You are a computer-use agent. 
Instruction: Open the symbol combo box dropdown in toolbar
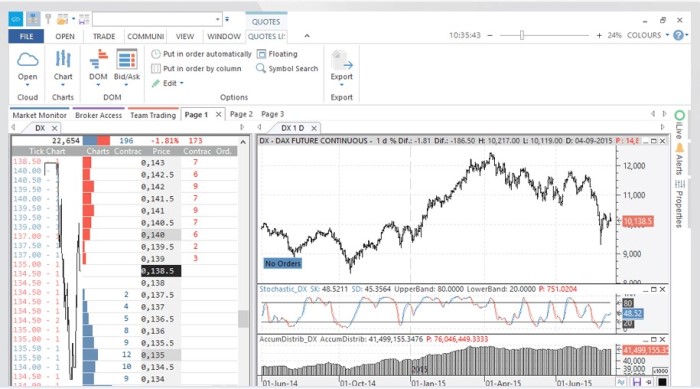217,19
